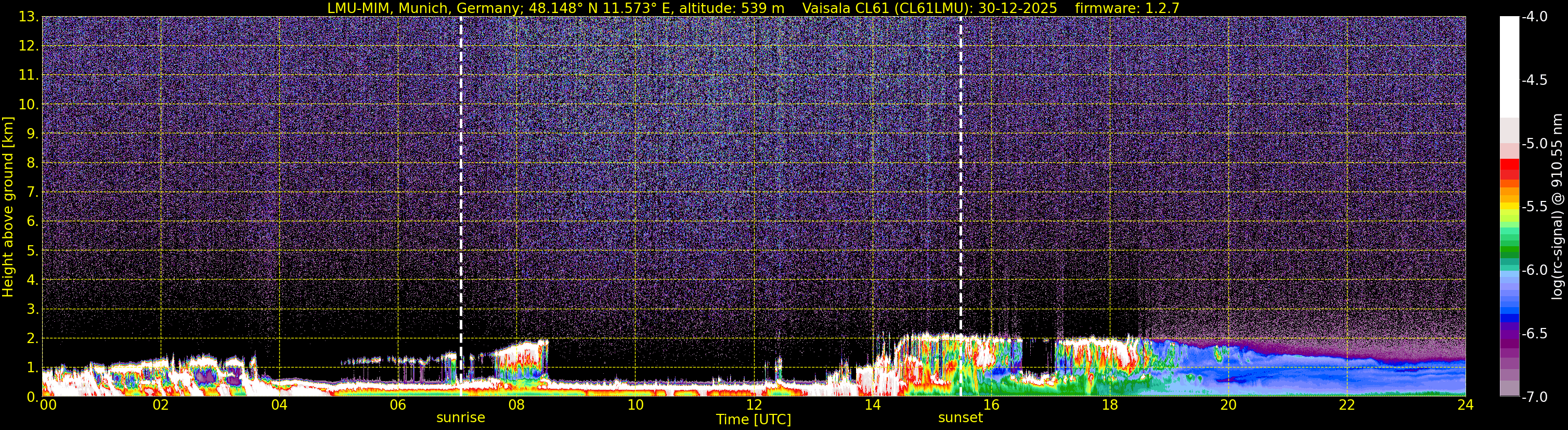Click the '-5.5' colorbar tick label
Viewport: 1568px width, 430px height.
point(1535,207)
